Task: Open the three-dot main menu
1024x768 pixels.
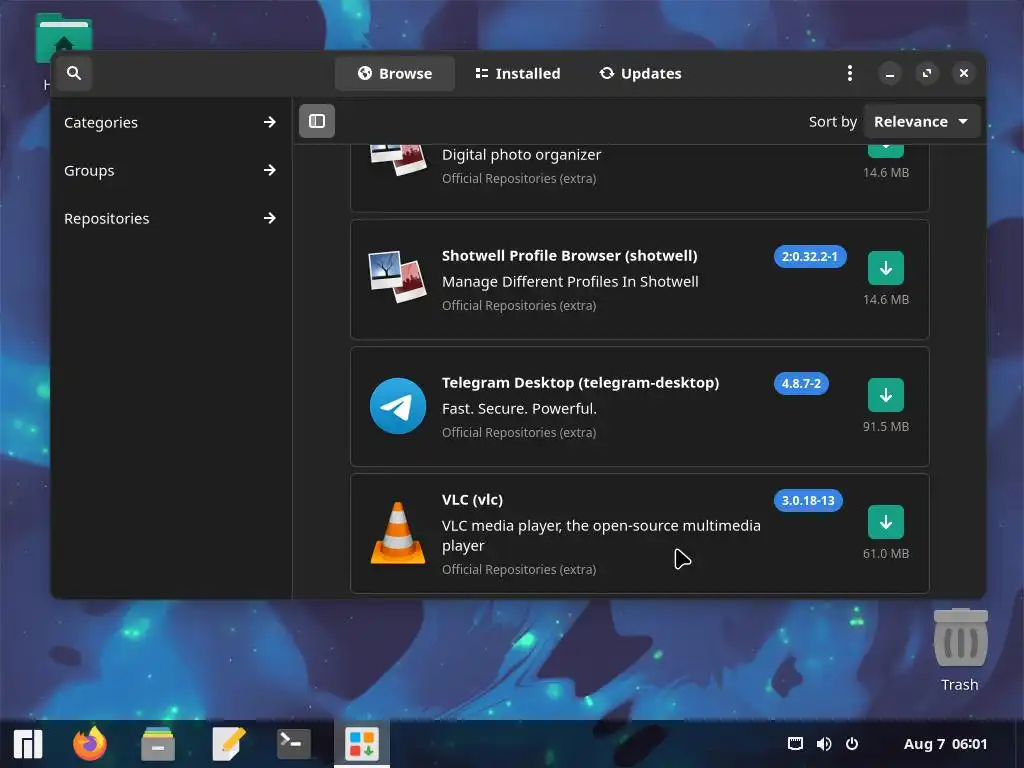Action: tap(850, 73)
